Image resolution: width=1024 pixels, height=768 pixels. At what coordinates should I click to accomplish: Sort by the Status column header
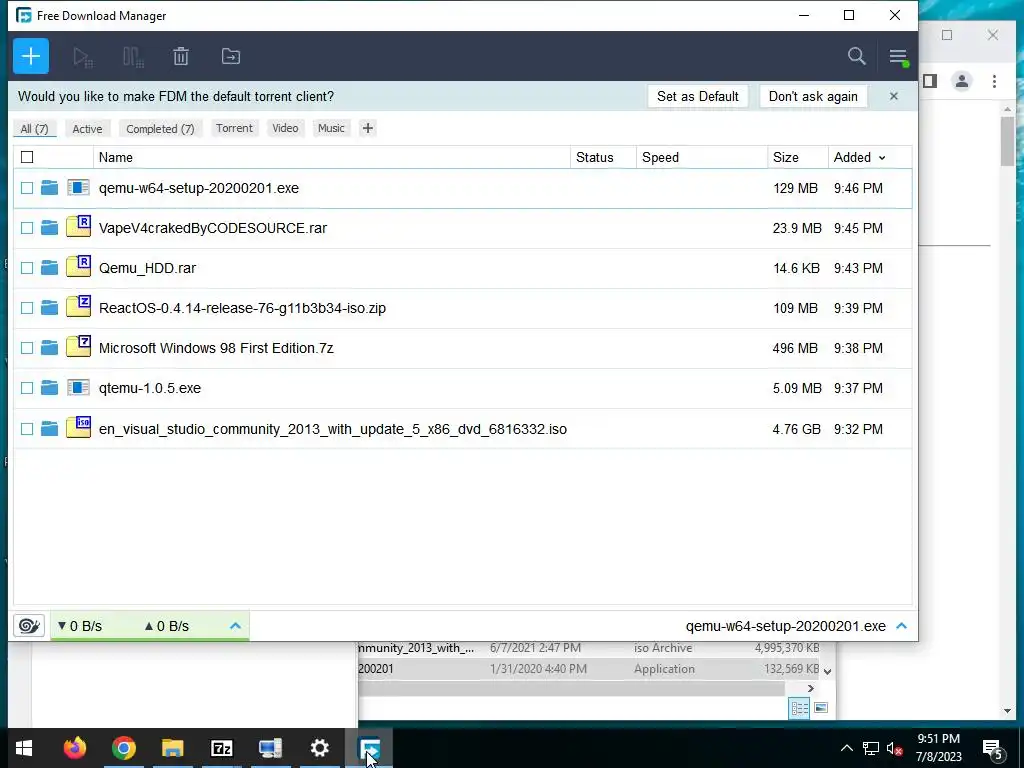[603, 157]
